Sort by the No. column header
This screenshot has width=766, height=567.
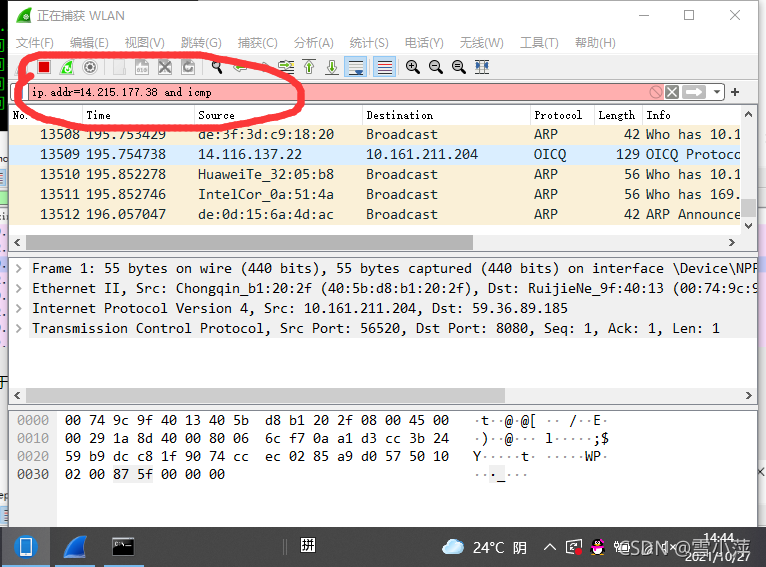tap(46, 115)
